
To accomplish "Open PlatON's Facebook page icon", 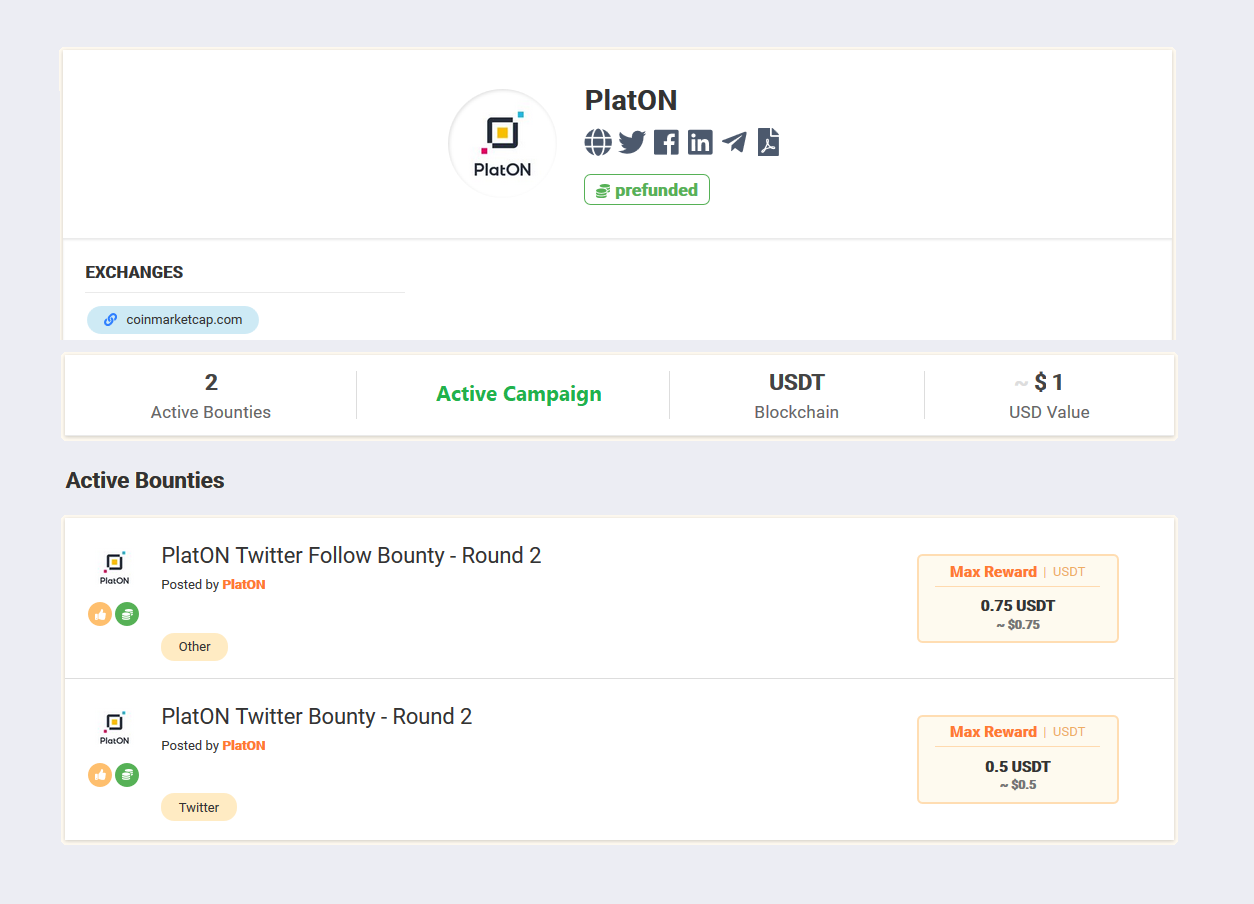I will pyautogui.click(x=666, y=142).
